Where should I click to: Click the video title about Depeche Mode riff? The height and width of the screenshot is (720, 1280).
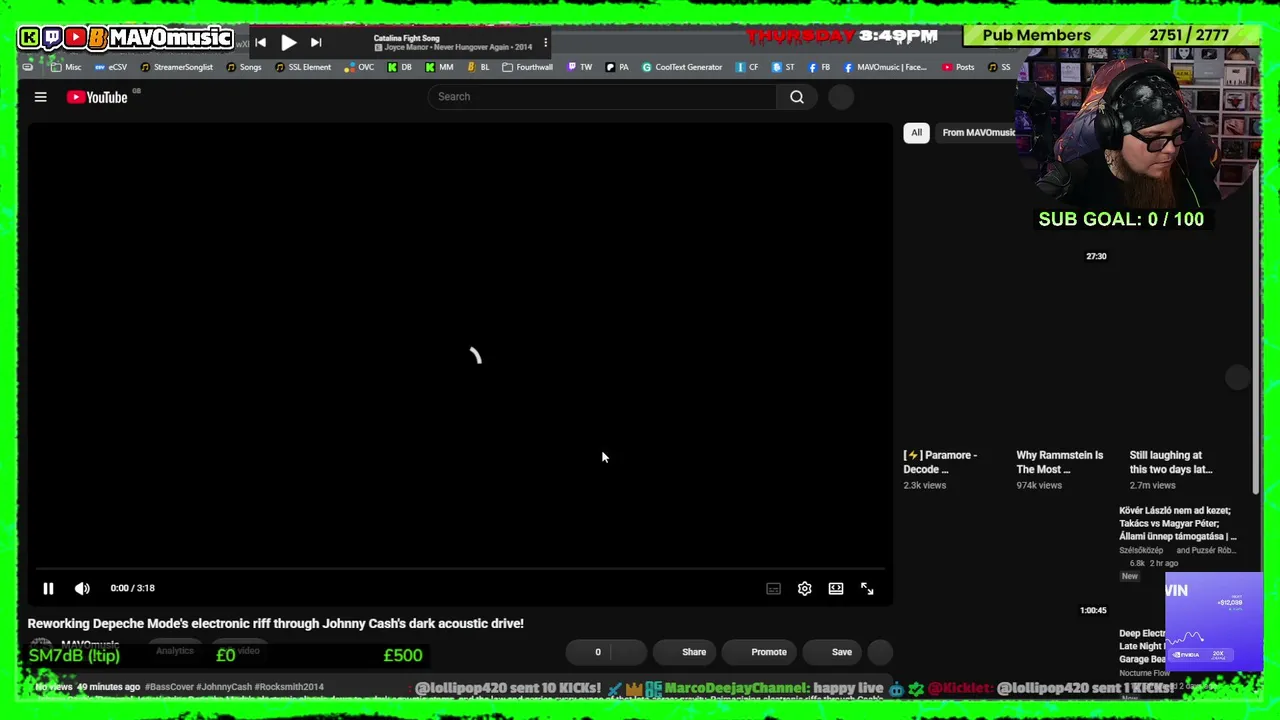tap(276, 623)
